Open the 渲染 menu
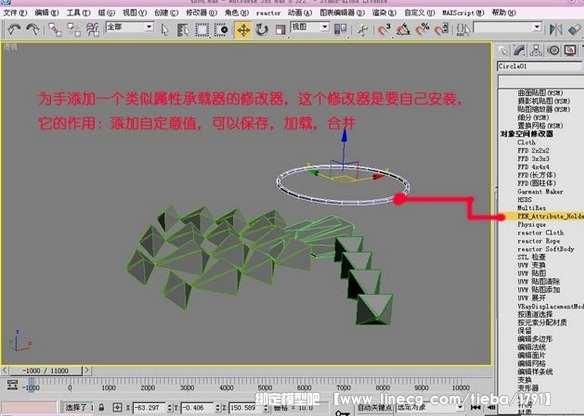The image size is (584, 416). tap(385, 13)
